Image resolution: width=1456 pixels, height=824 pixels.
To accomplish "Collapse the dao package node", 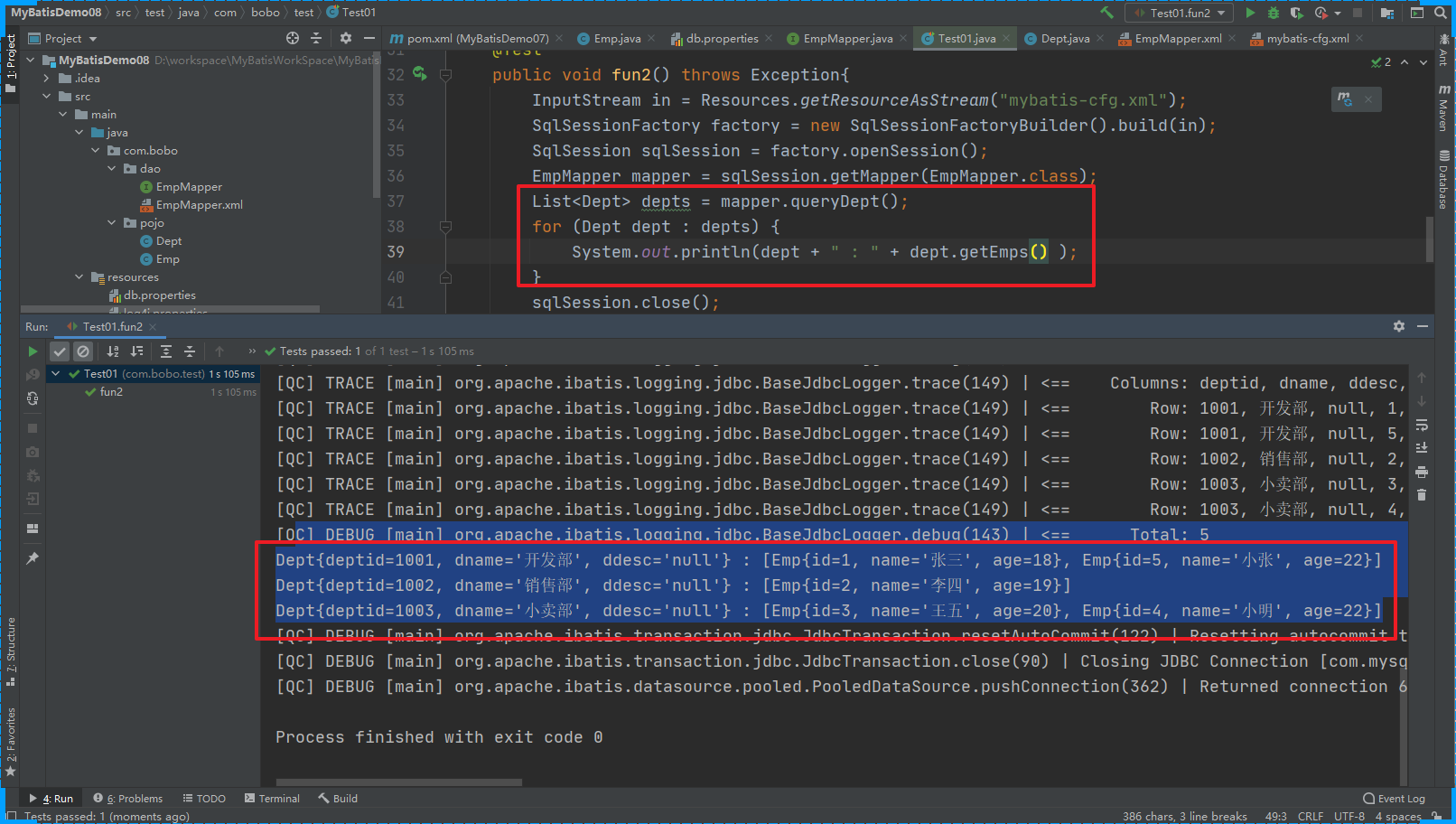I will click(x=112, y=169).
